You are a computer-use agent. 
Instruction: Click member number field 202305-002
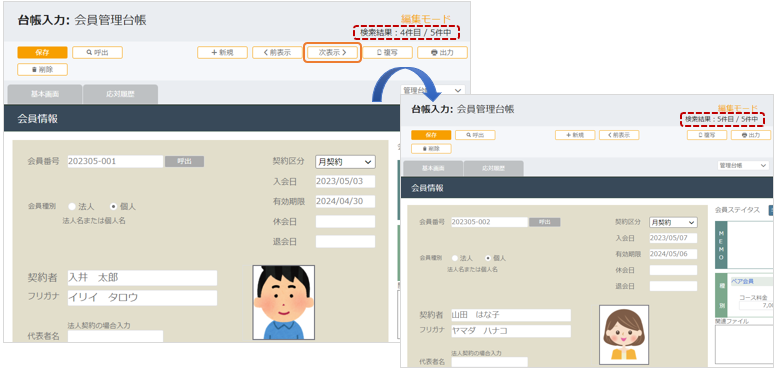point(489,222)
